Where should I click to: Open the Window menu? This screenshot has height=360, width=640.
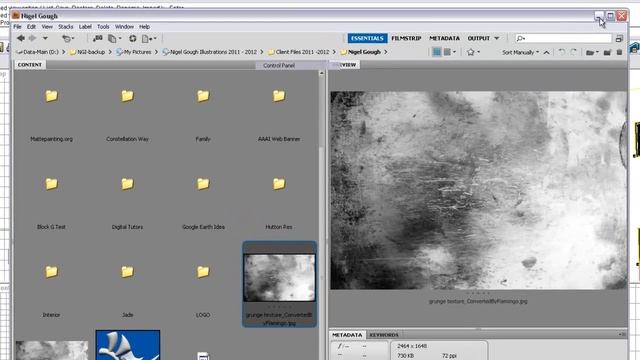[x=124, y=27]
